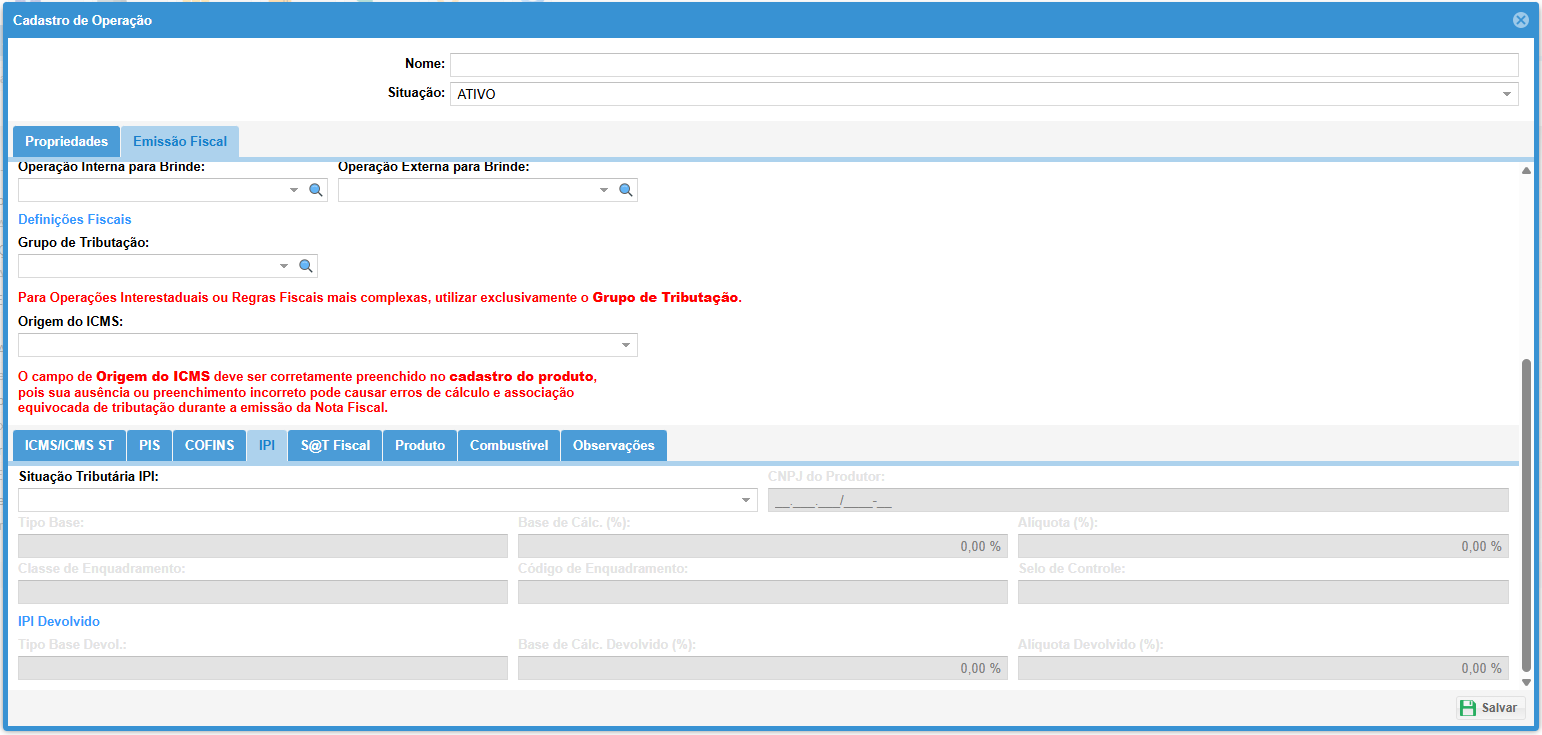The height and width of the screenshot is (735, 1542).
Task: Close the Cadastro de Operação dialog
Action: (x=1520, y=20)
